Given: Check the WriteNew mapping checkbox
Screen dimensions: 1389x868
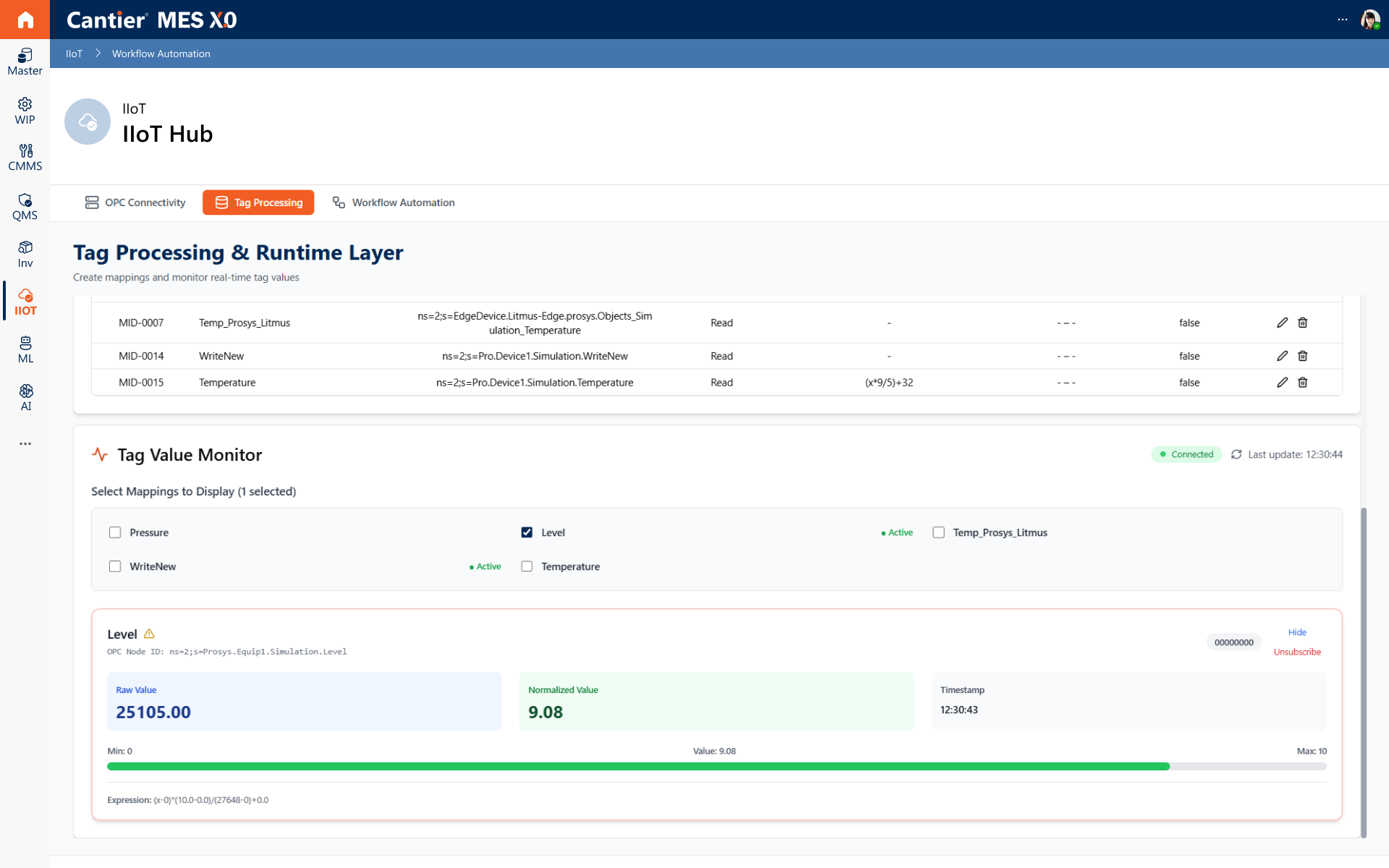Looking at the screenshot, I should click(x=115, y=566).
